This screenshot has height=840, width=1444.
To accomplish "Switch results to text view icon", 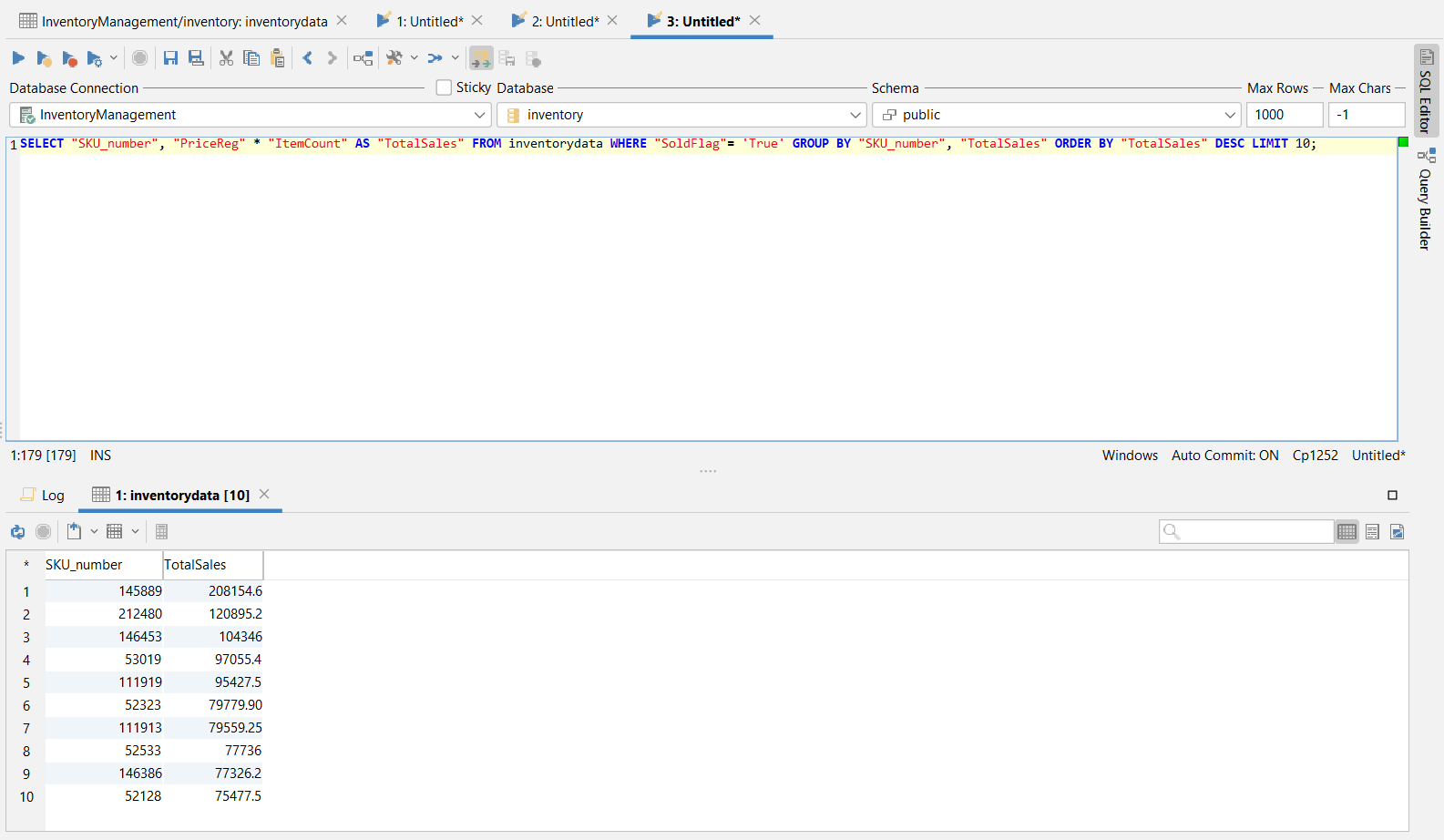I will (1372, 531).
